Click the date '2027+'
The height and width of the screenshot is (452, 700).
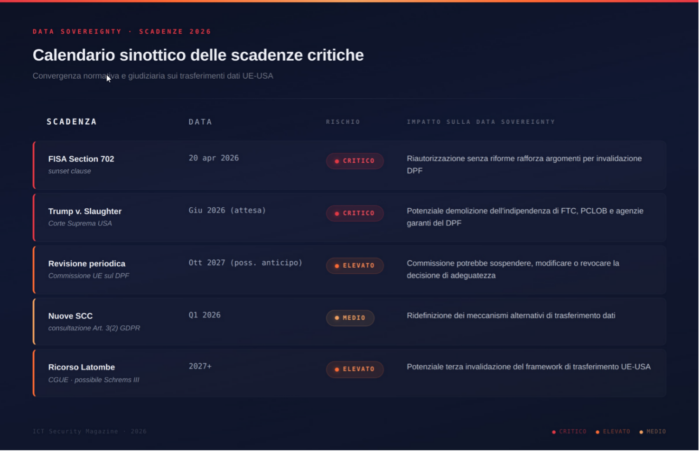click(x=200, y=366)
